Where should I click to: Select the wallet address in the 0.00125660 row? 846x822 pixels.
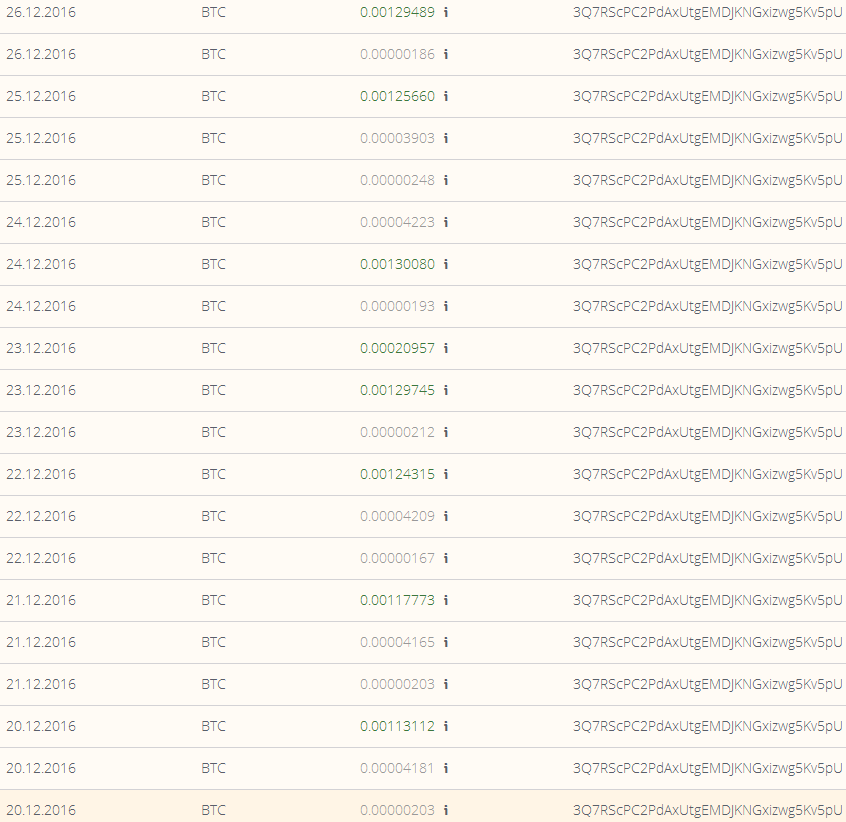pyautogui.click(x=707, y=97)
